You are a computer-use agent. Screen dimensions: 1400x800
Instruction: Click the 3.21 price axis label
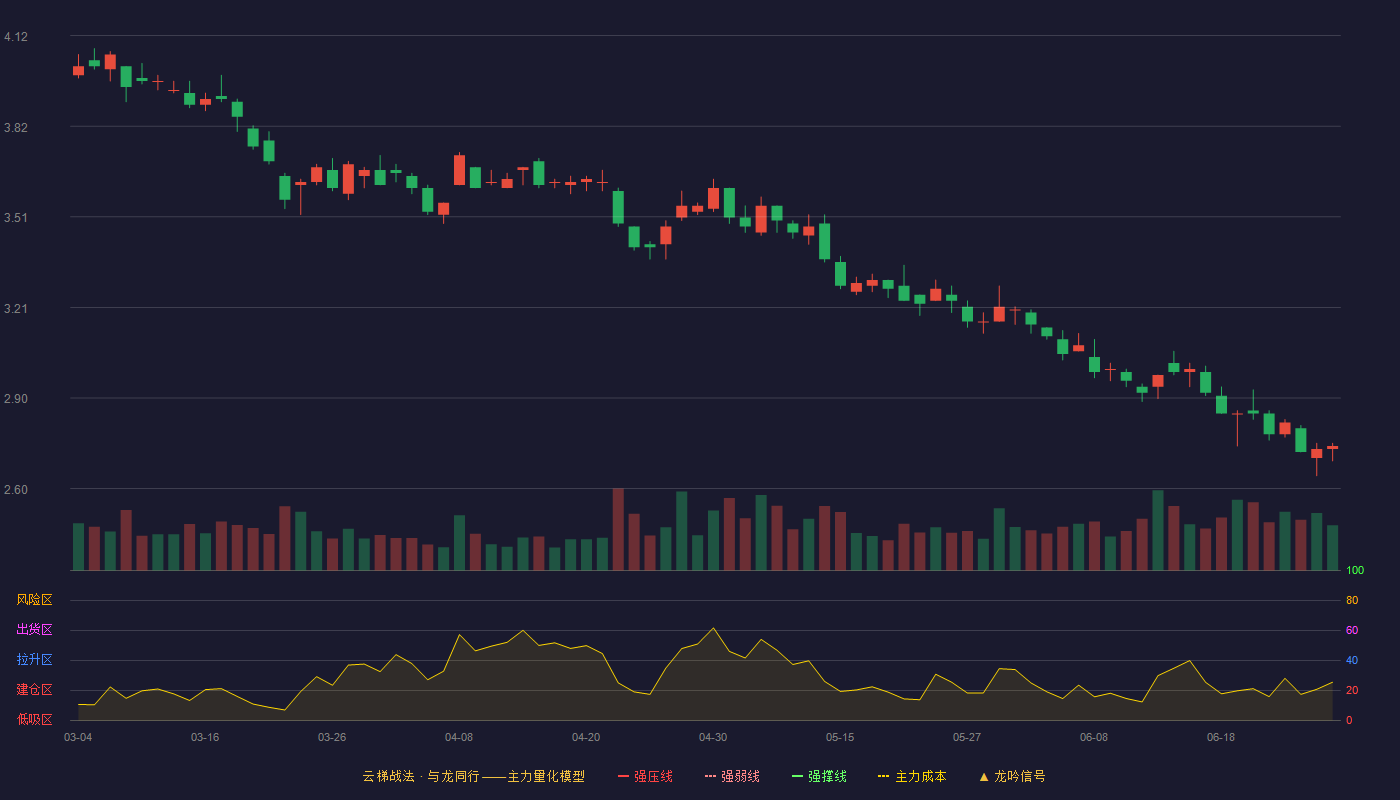coord(16,308)
